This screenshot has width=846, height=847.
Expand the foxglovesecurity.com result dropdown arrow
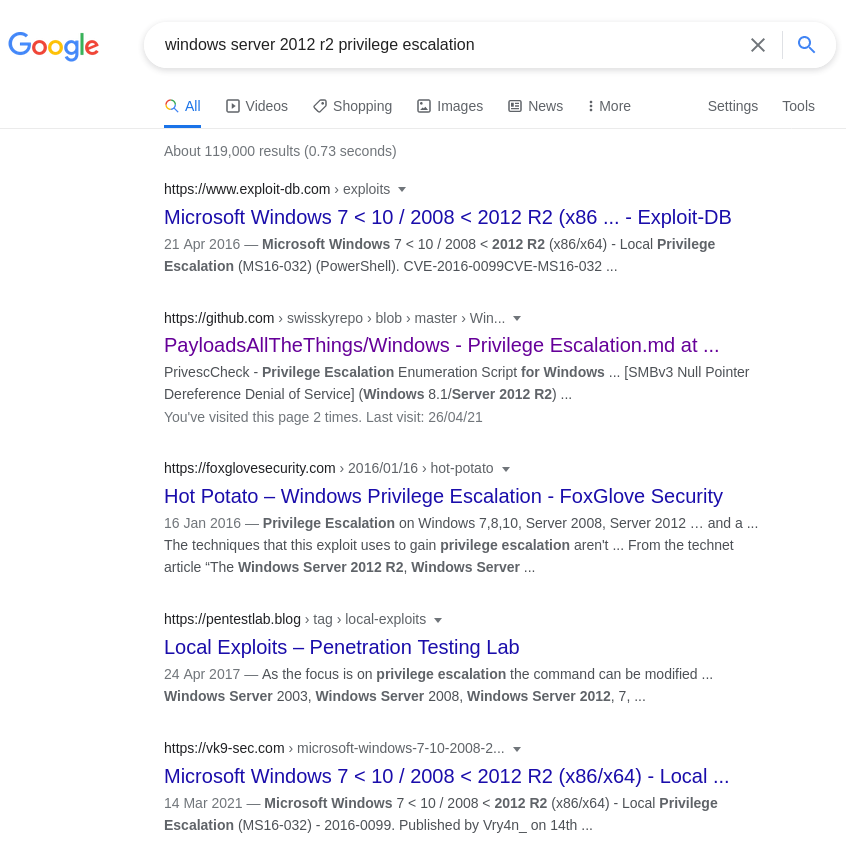(506, 468)
